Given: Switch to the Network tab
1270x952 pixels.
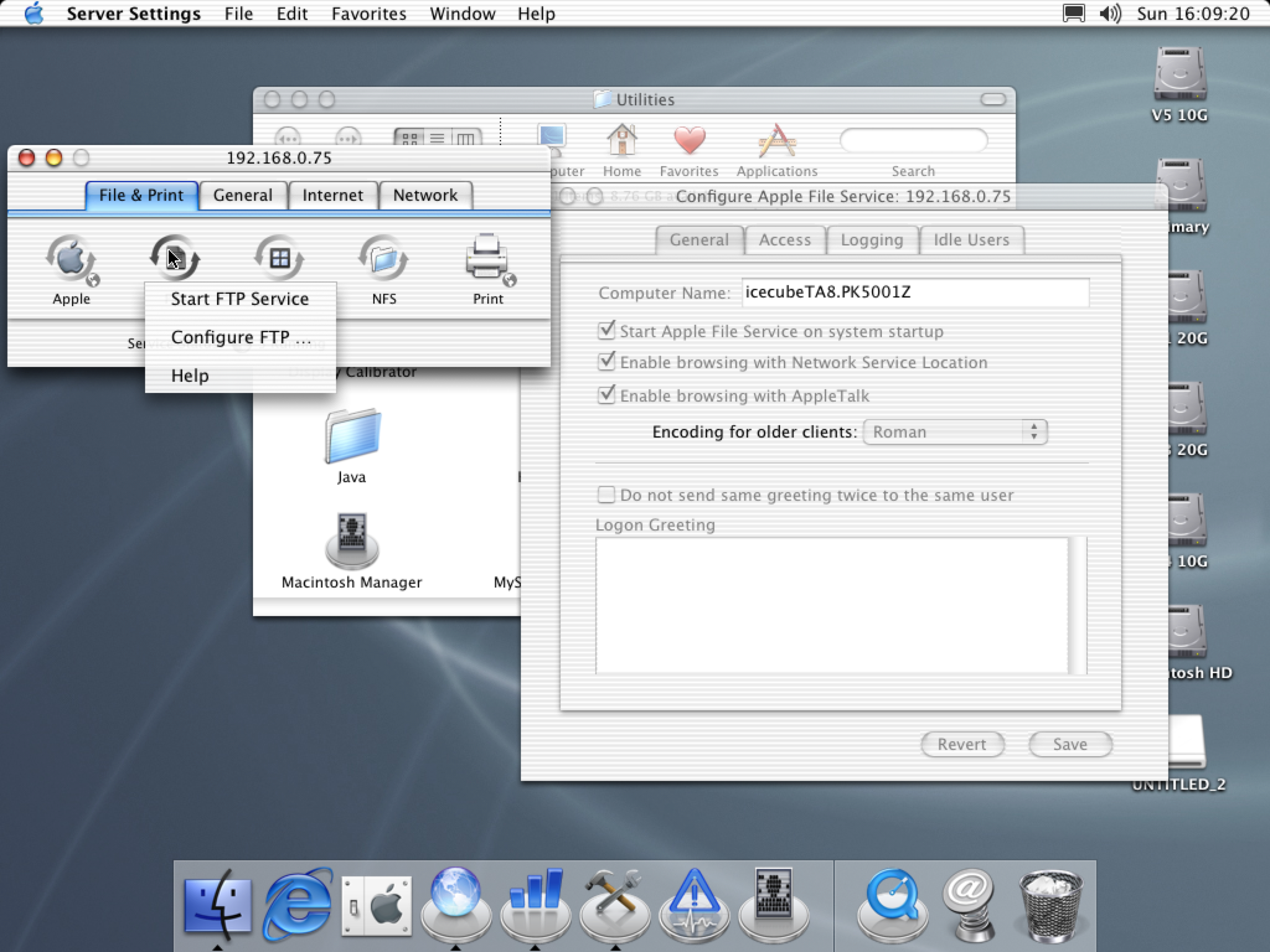Looking at the screenshot, I should [x=425, y=195].
